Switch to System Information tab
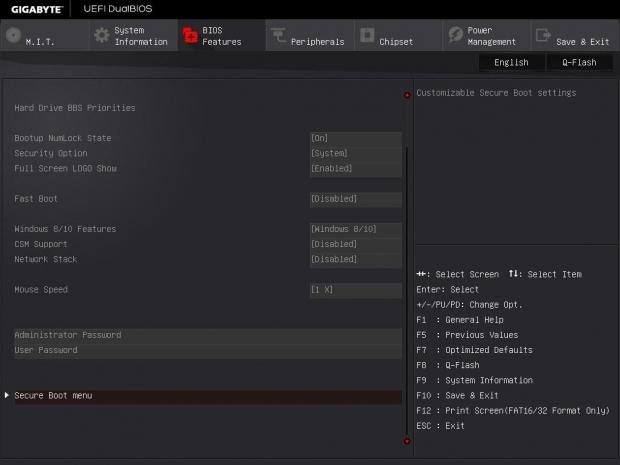The image size is (620, 465). [133, 36]
